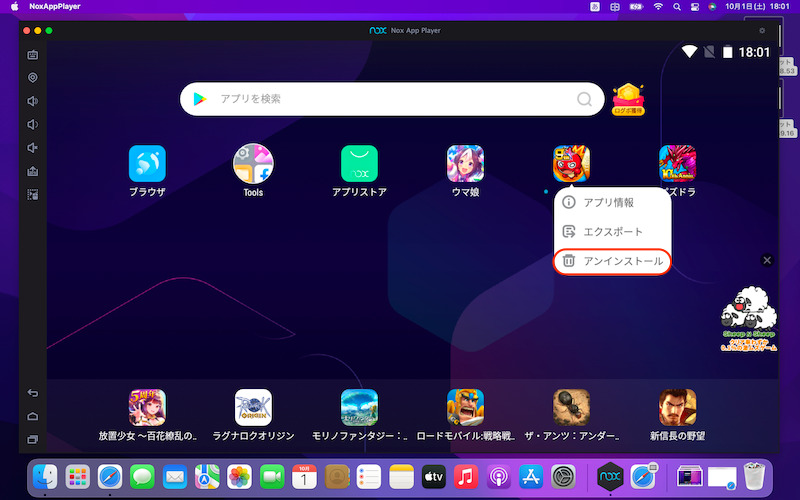Open the NoxAppPlayer menu in menu bar
Screen dimensions: 800x500
tap(55, 7)
